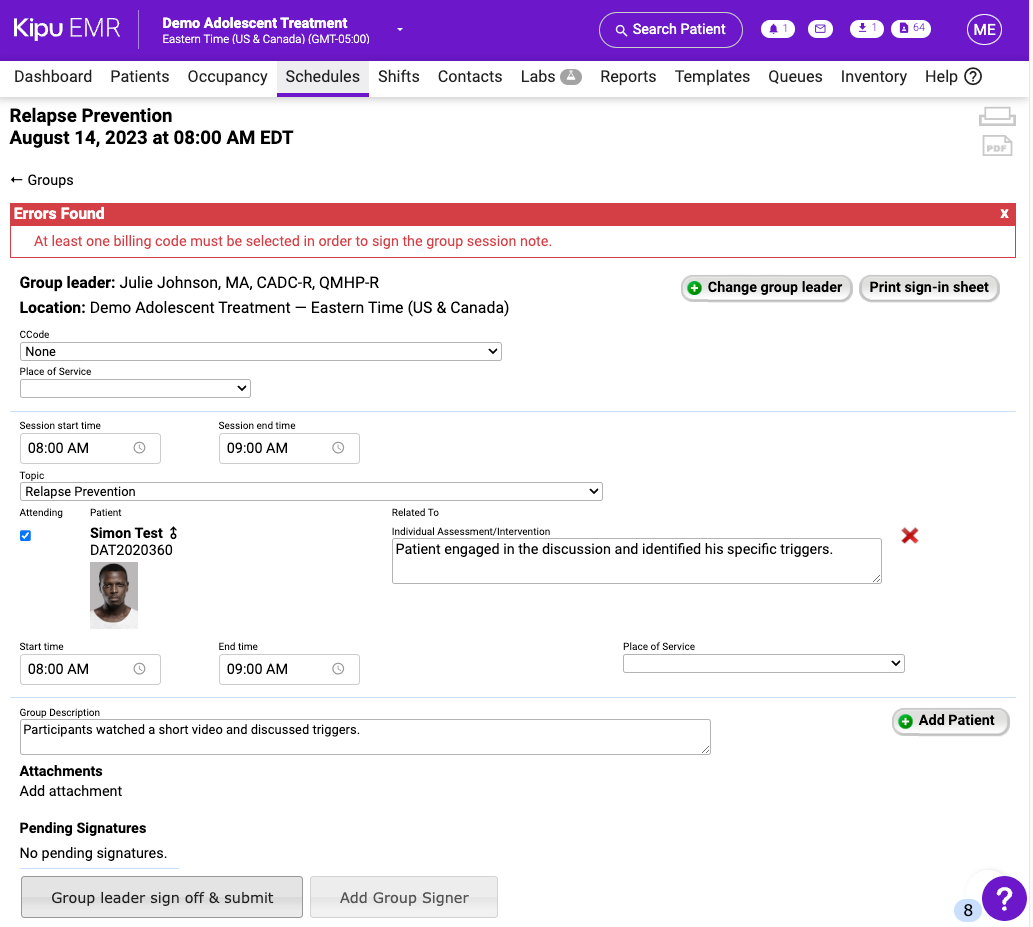This screenshot has height=927, width=1033.
Task: Open the mail envelope icon
Action: pos(820,29)
